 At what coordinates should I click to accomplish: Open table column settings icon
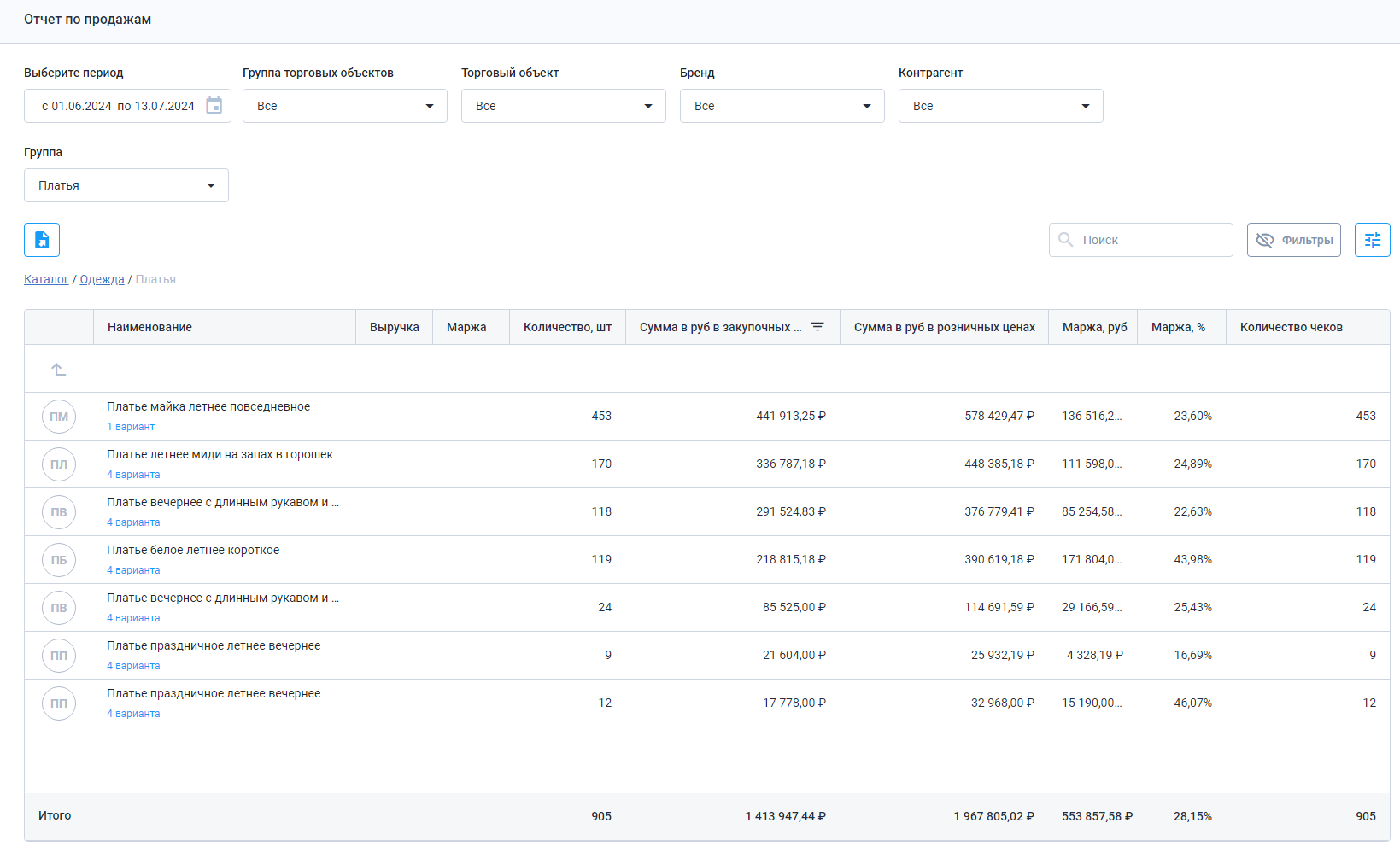(x=1372, y=240)
